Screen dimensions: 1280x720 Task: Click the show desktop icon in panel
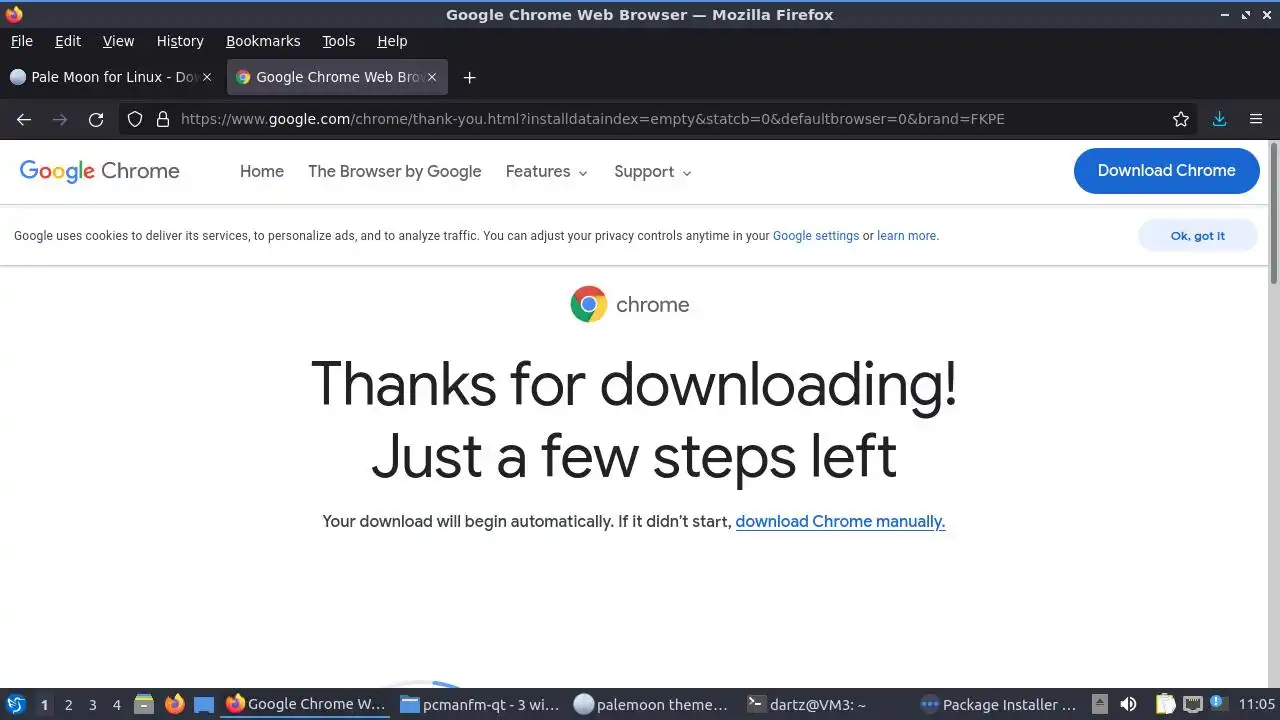point(204,705)
